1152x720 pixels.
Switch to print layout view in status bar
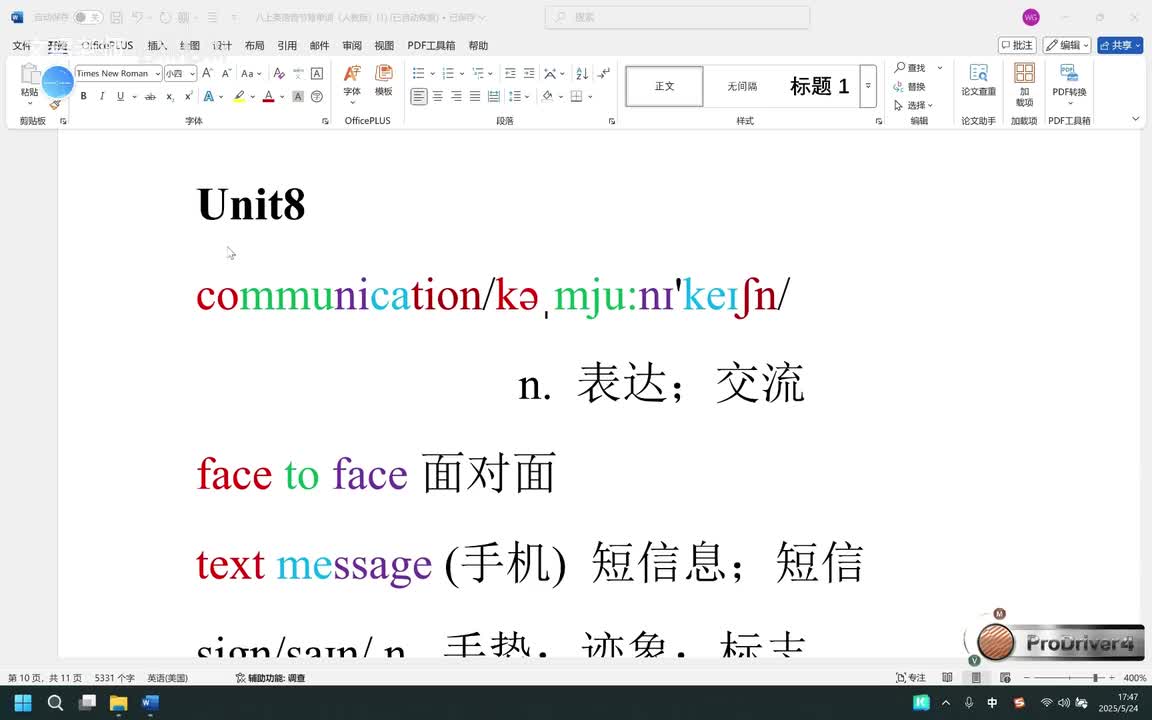(976, 677)
